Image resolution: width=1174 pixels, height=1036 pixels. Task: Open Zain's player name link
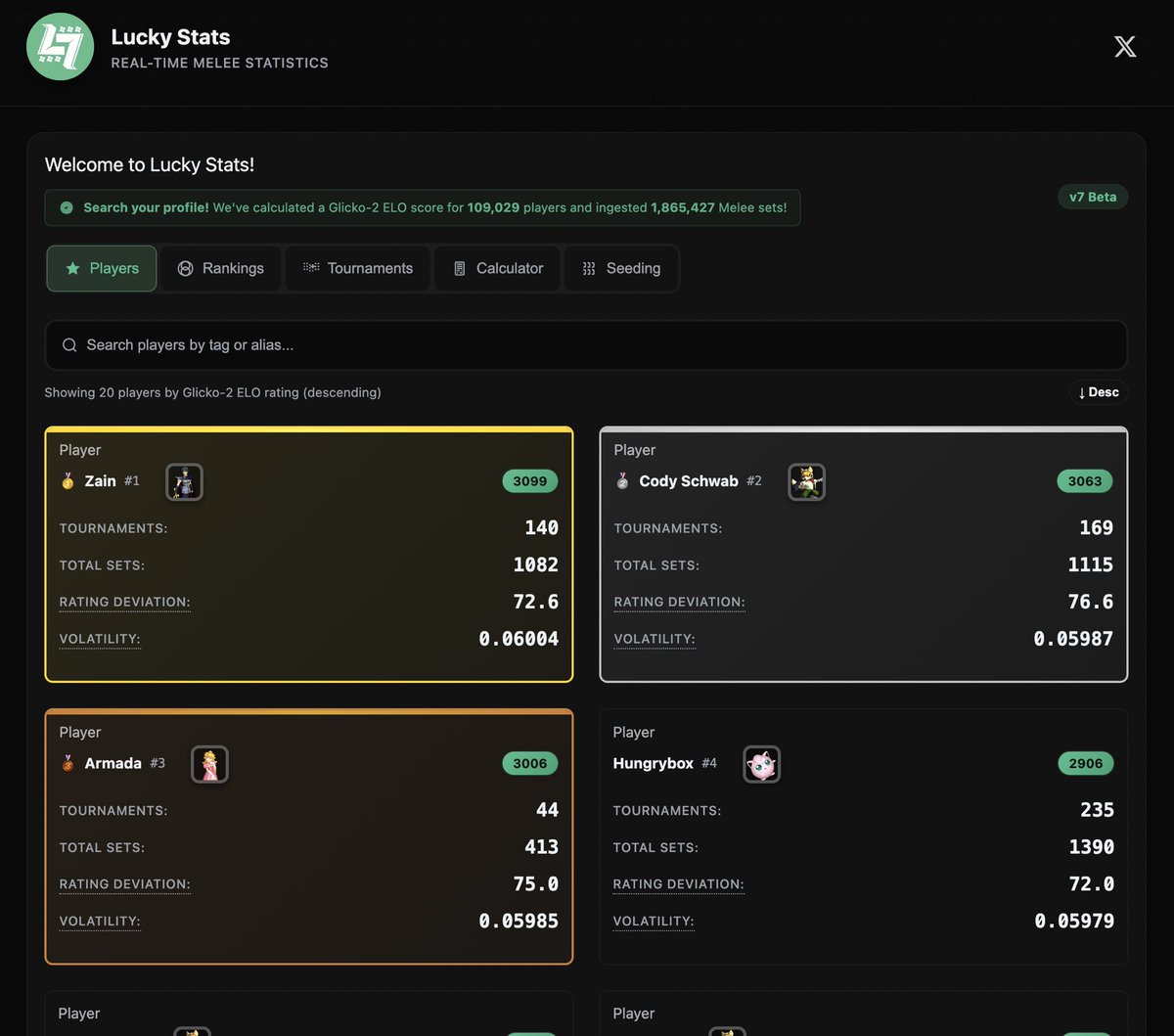tap(101, 481)
